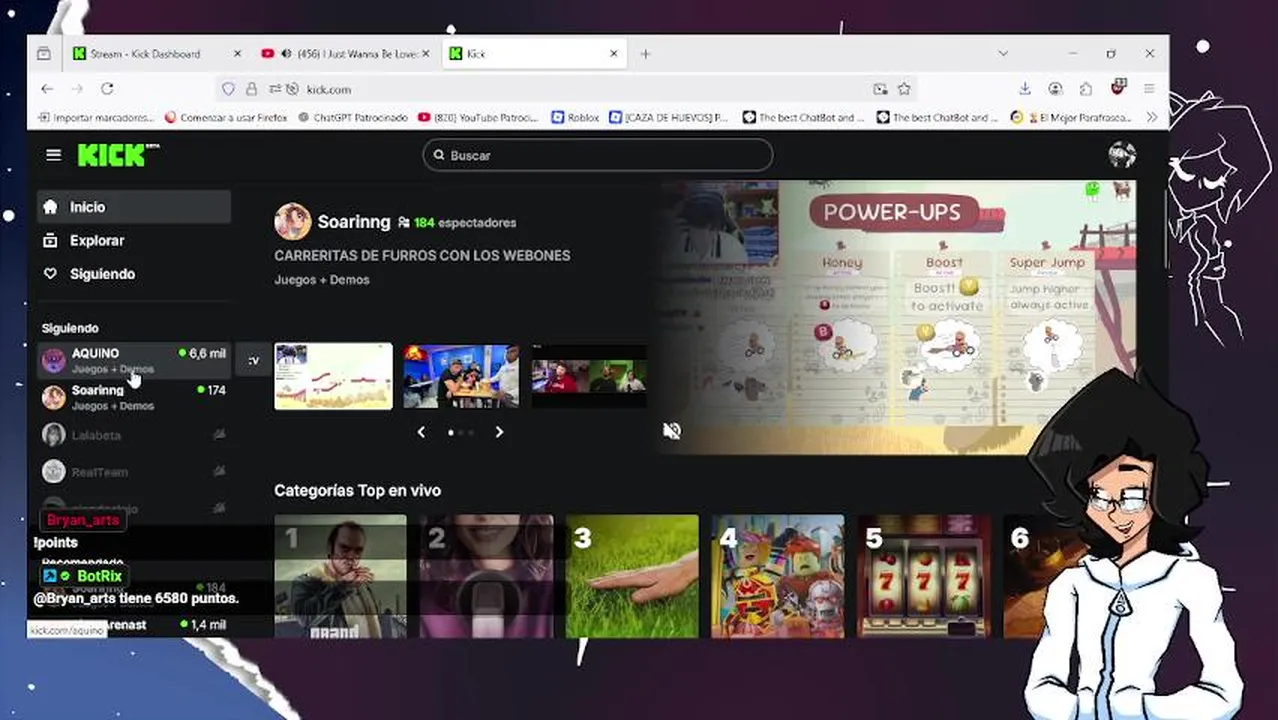Click the Buscar search field
Image resolution: width=1278 pixels, height=720 pixels.
pyautogui.click(x=598, y=155)
